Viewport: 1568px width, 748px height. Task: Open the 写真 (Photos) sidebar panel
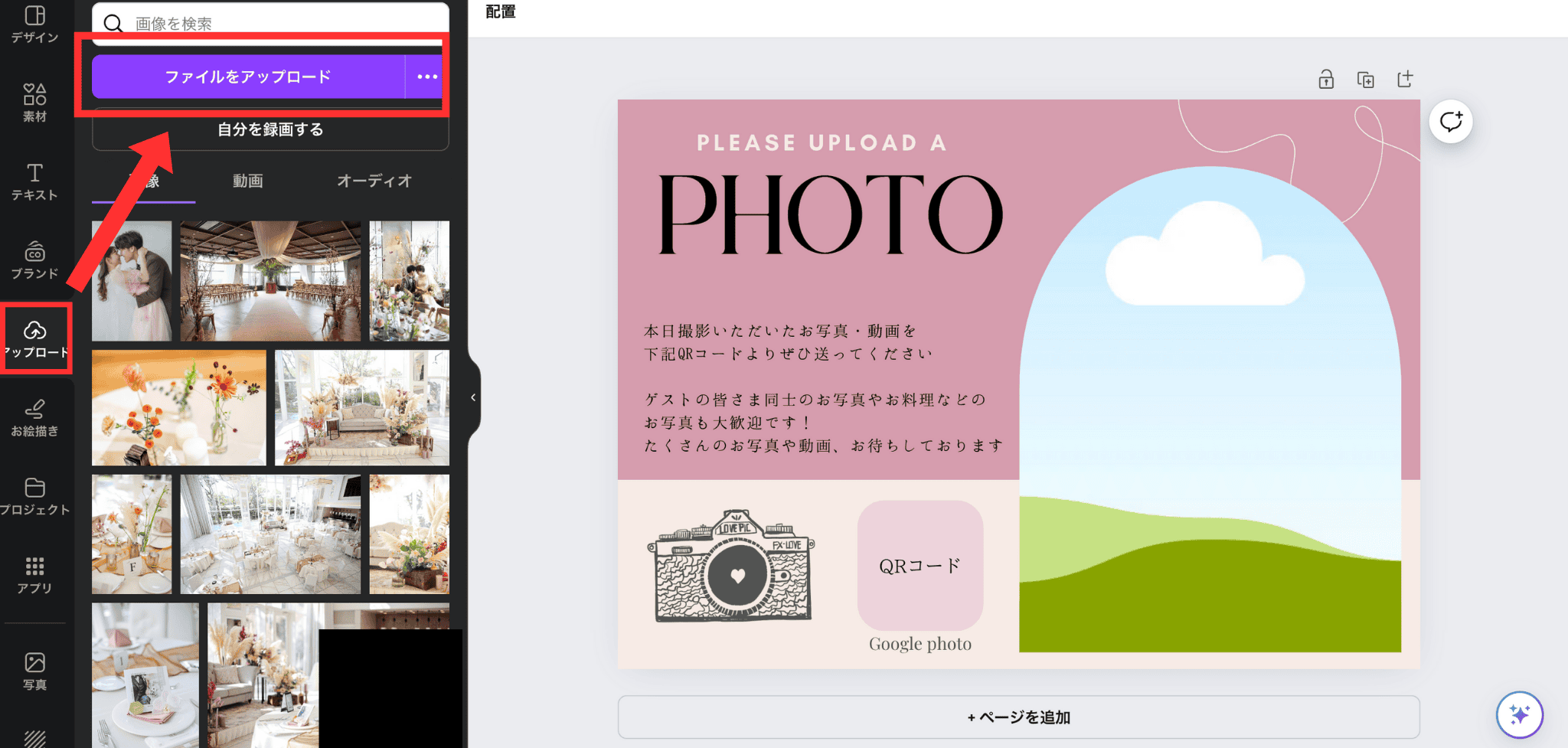click(34, 671)
